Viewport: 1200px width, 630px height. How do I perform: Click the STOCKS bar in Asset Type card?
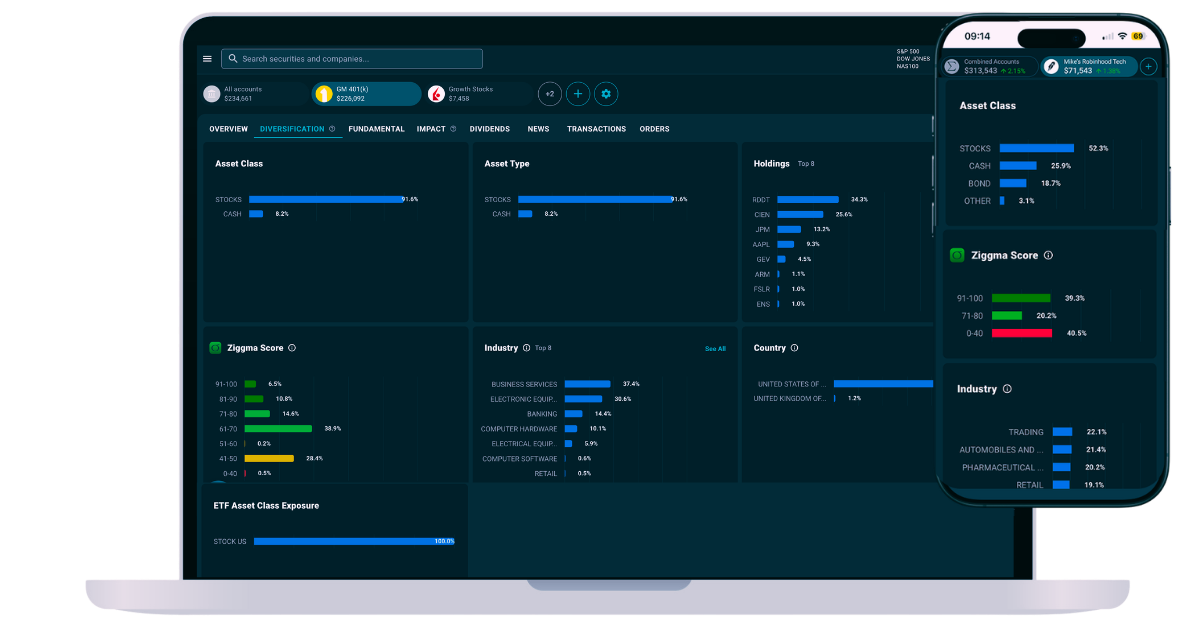point(594,199)
